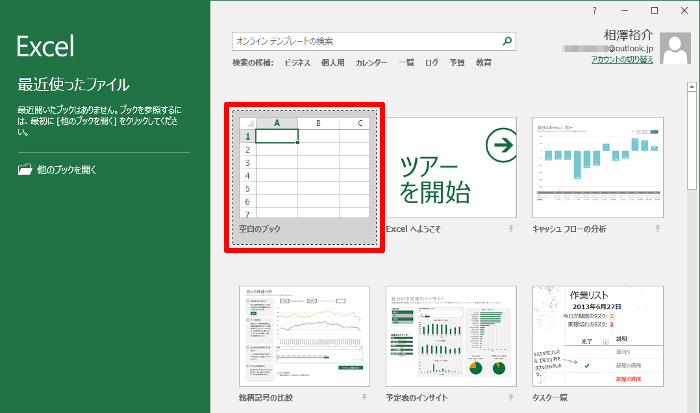Click アカウントの切り替え link
Screen dimensions: 700x413
622,59
